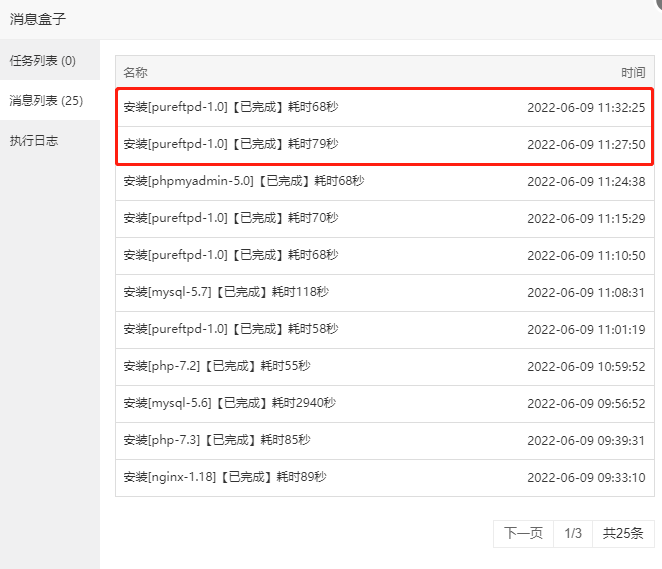Open the 安装[phpmyadmin-5.0] completed message
Image resolution: width=662 pixels, height=569 pixels.
tap(385, 182)
